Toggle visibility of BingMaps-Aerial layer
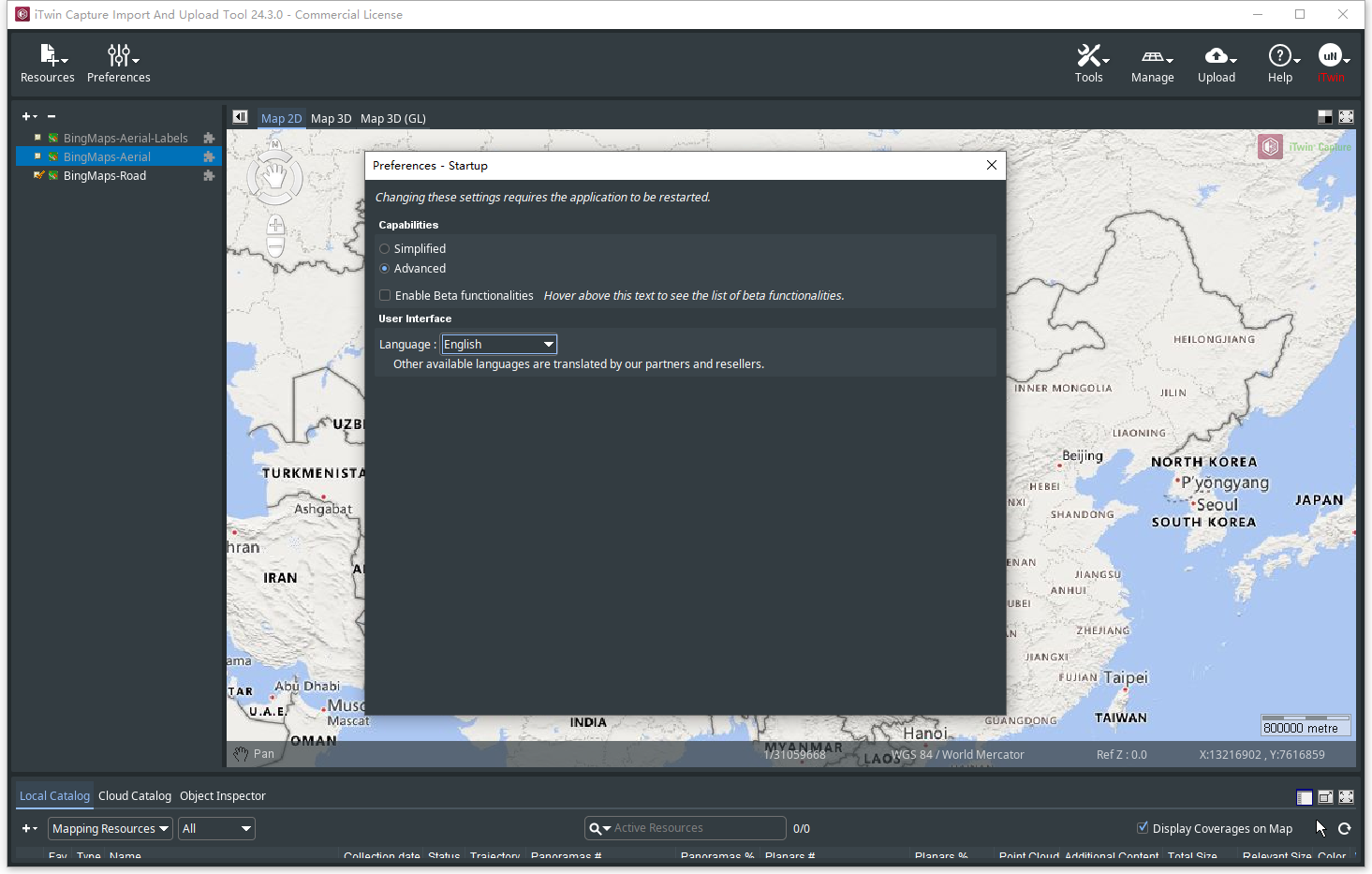 click(x=37, y=156)
